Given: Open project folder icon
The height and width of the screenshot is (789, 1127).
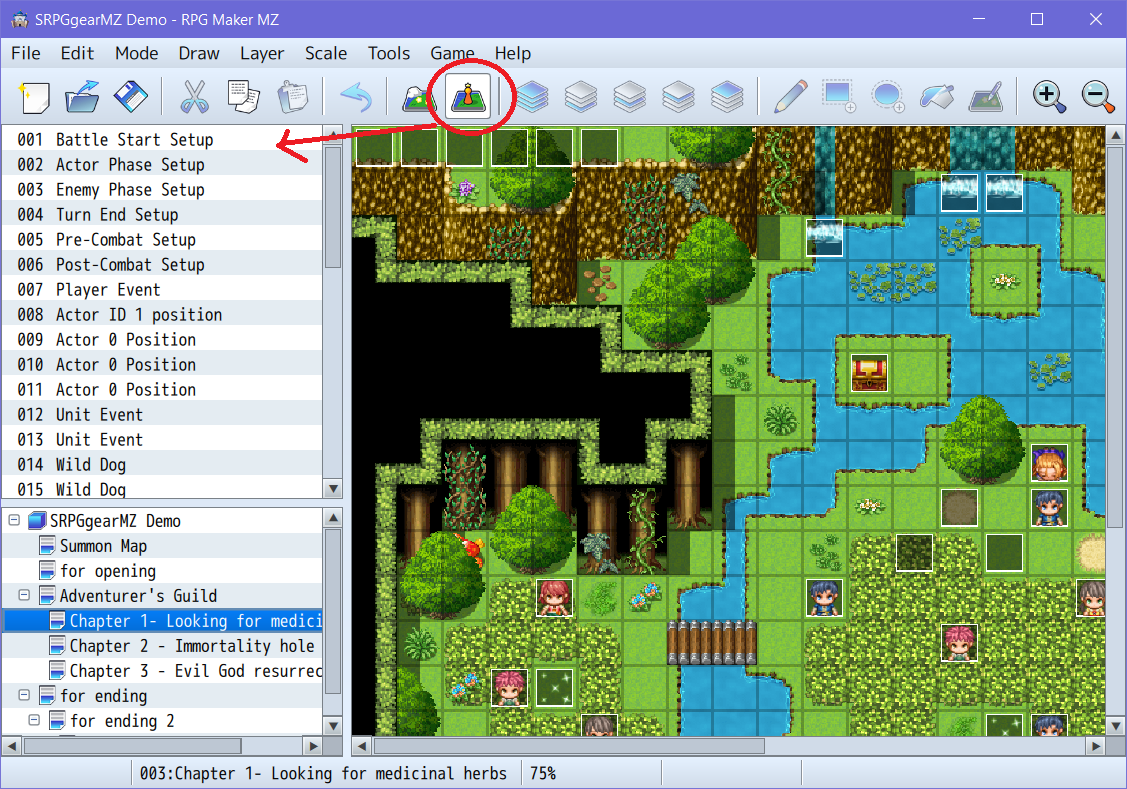Looking at the screenshot, I should [x=82, y=96].
